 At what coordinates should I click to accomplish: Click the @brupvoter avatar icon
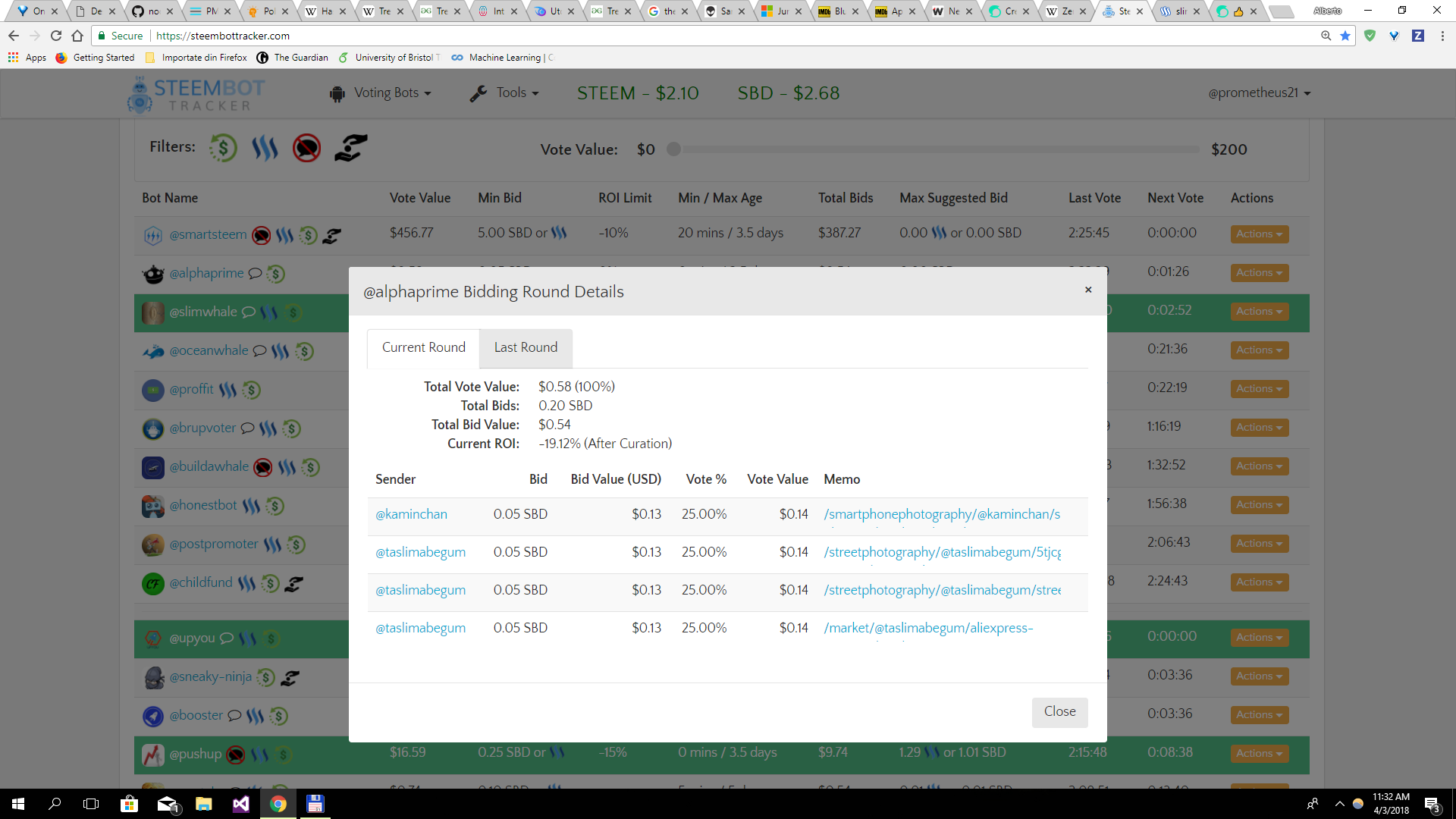click(x=153, y=428)
